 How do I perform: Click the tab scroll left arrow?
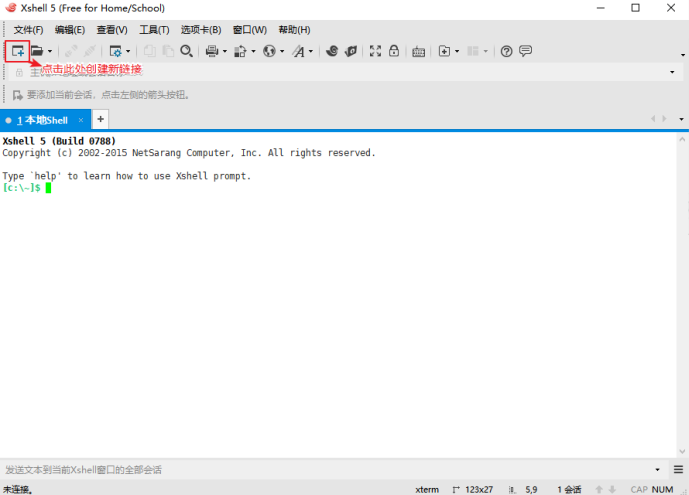click(653, 119)
